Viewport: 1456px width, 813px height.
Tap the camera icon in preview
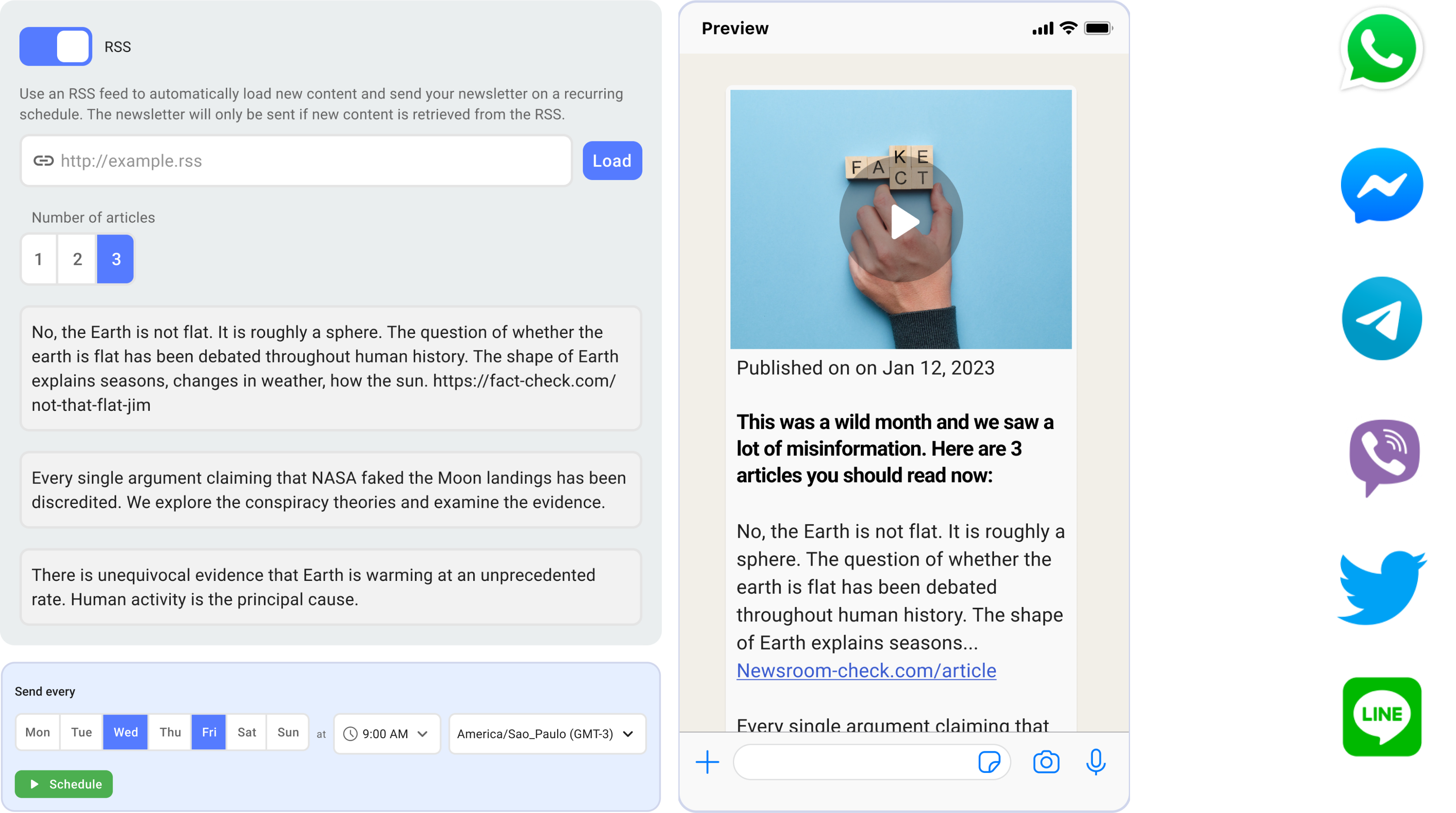(x=1046, y=762)
